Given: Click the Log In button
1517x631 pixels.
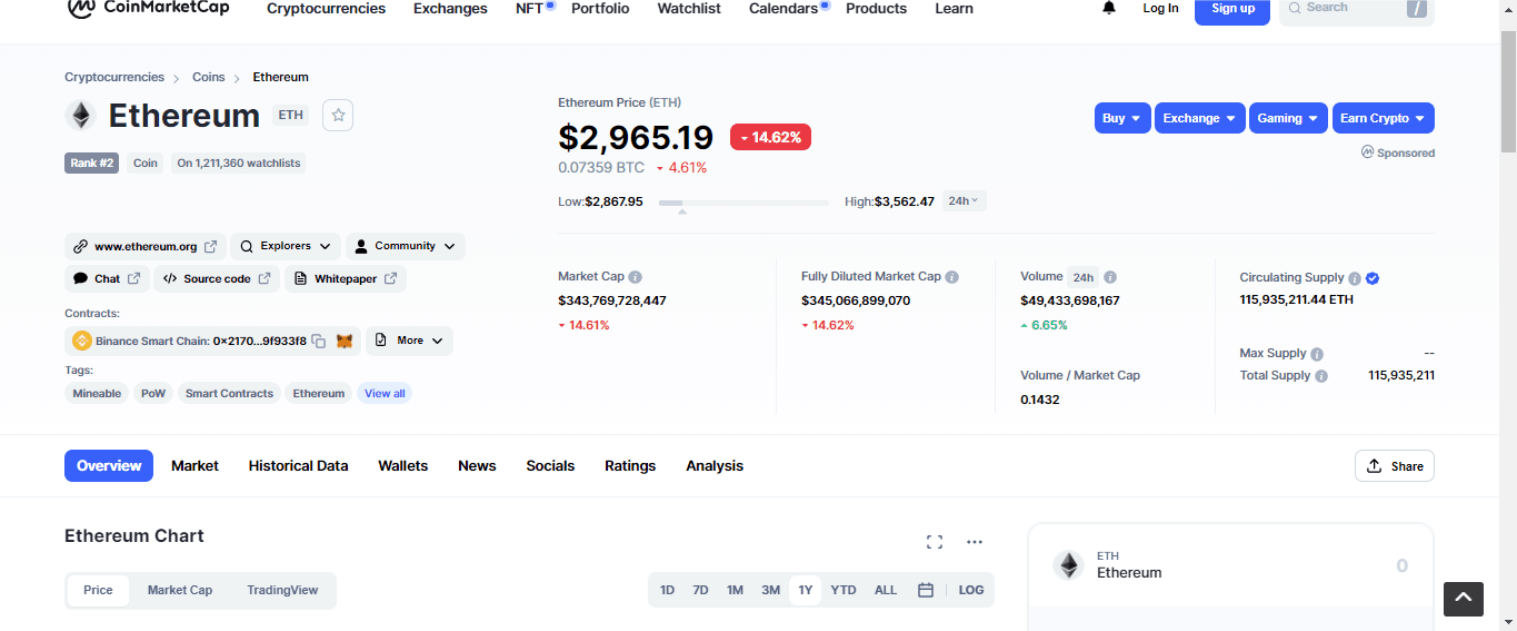Looking at the screenshot, I should click(x=1160, y=8).
